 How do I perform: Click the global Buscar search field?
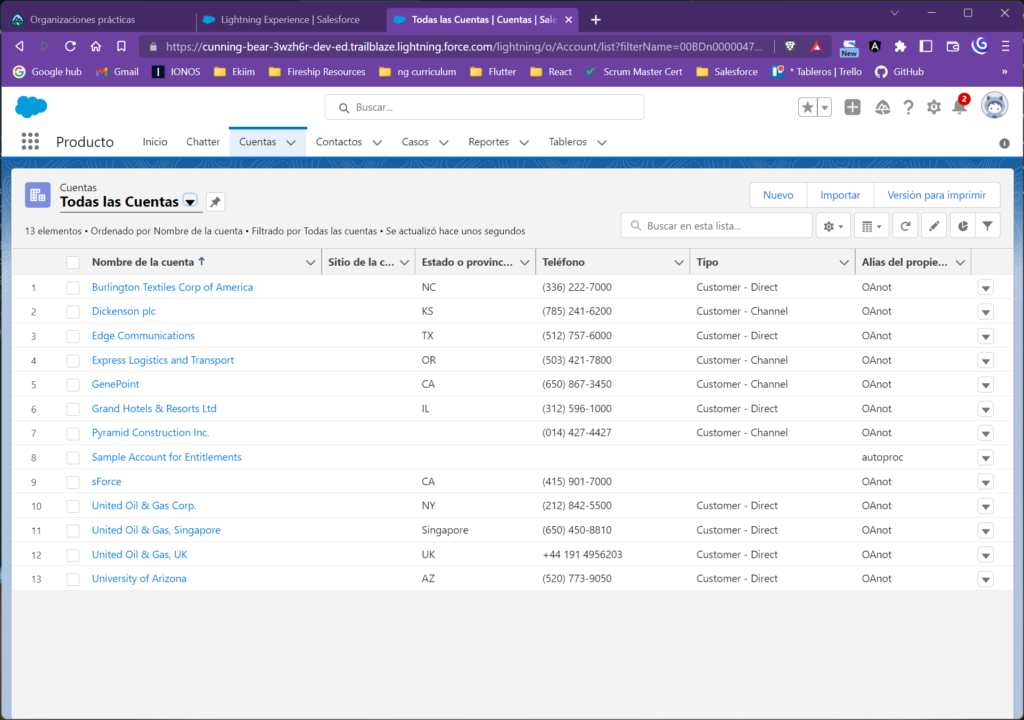(485, 107)
